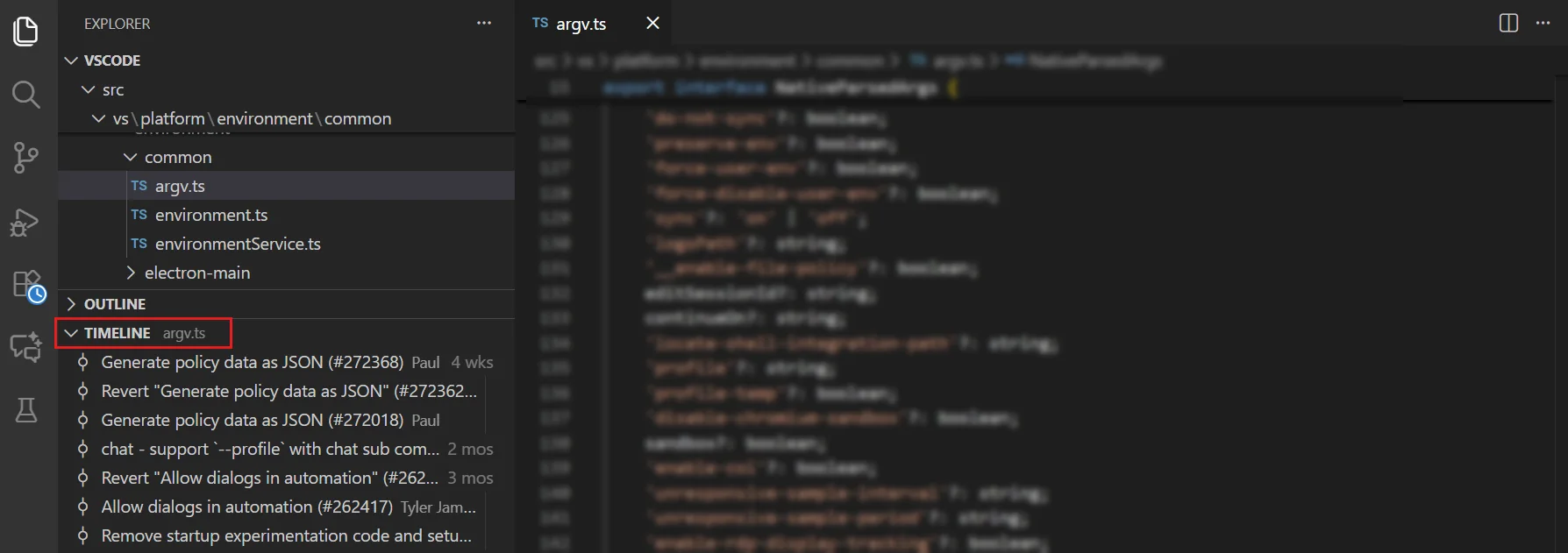Open timeline entry Generate policy data (#272018)
Viewport: 1568px width, 553px height.
[286, 420]
